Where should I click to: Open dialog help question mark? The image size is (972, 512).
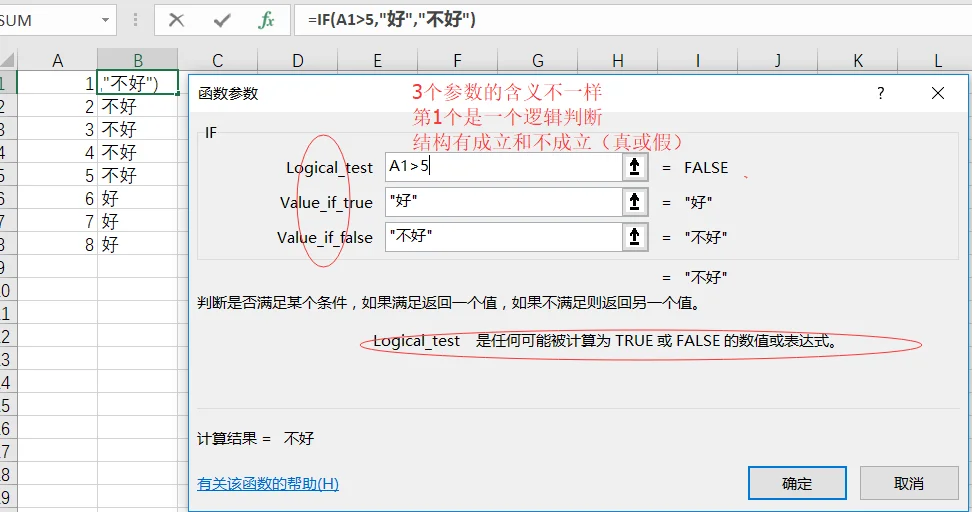tap(881, 94)
